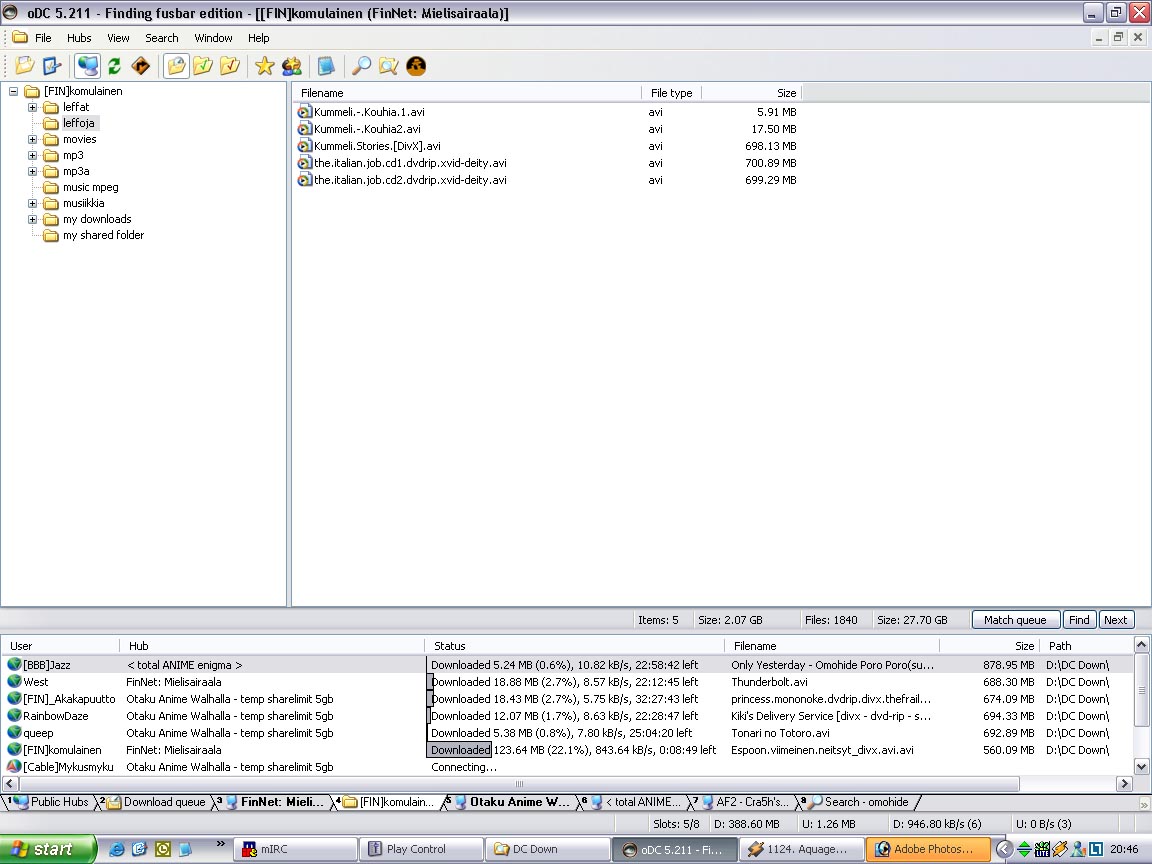The height and width of the screenshot is (864, 1152).
Task: Switch to the Public Hubs tab
Action: tap(50, 802)
